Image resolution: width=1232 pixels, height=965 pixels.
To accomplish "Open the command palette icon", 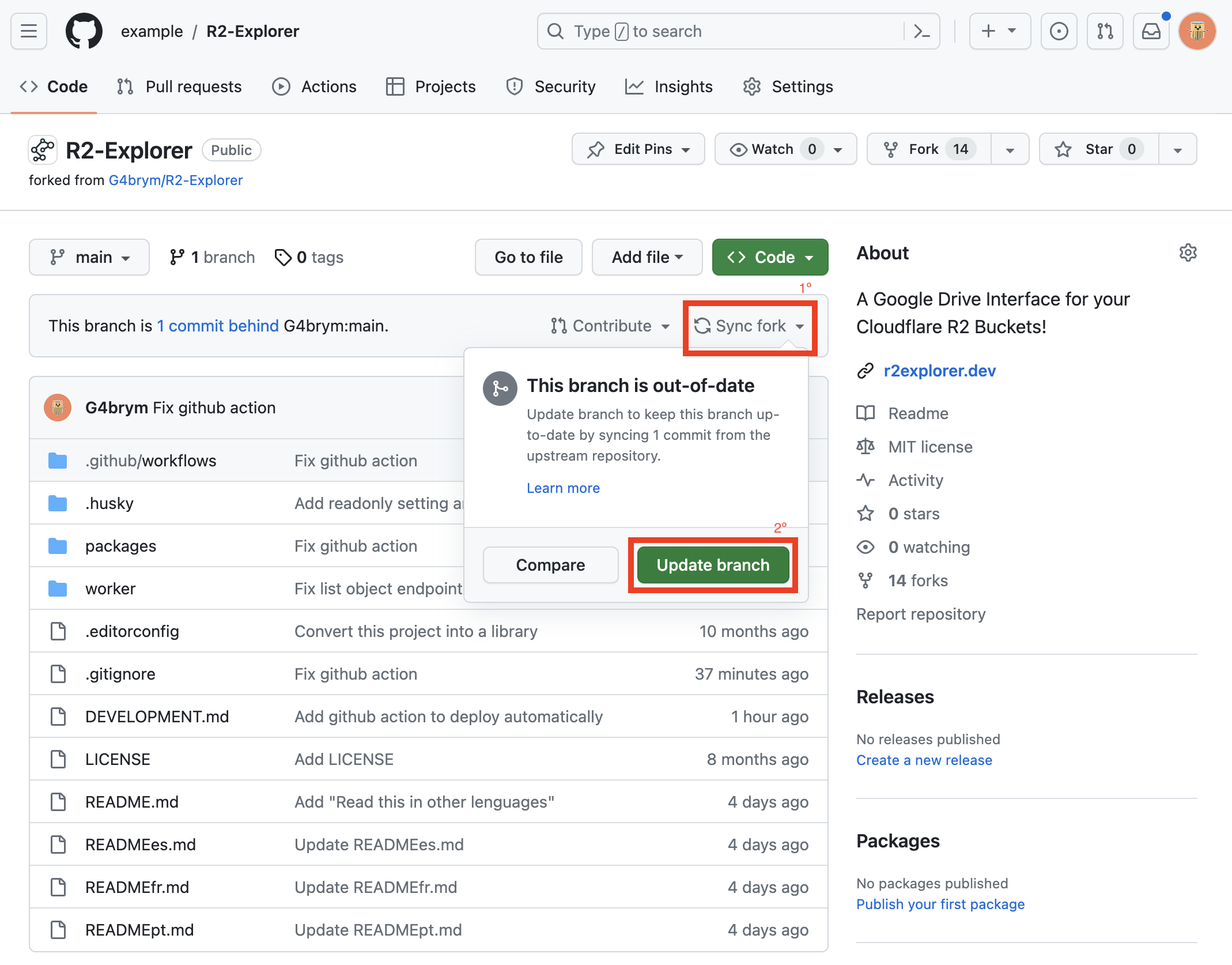I will (922, 31).
